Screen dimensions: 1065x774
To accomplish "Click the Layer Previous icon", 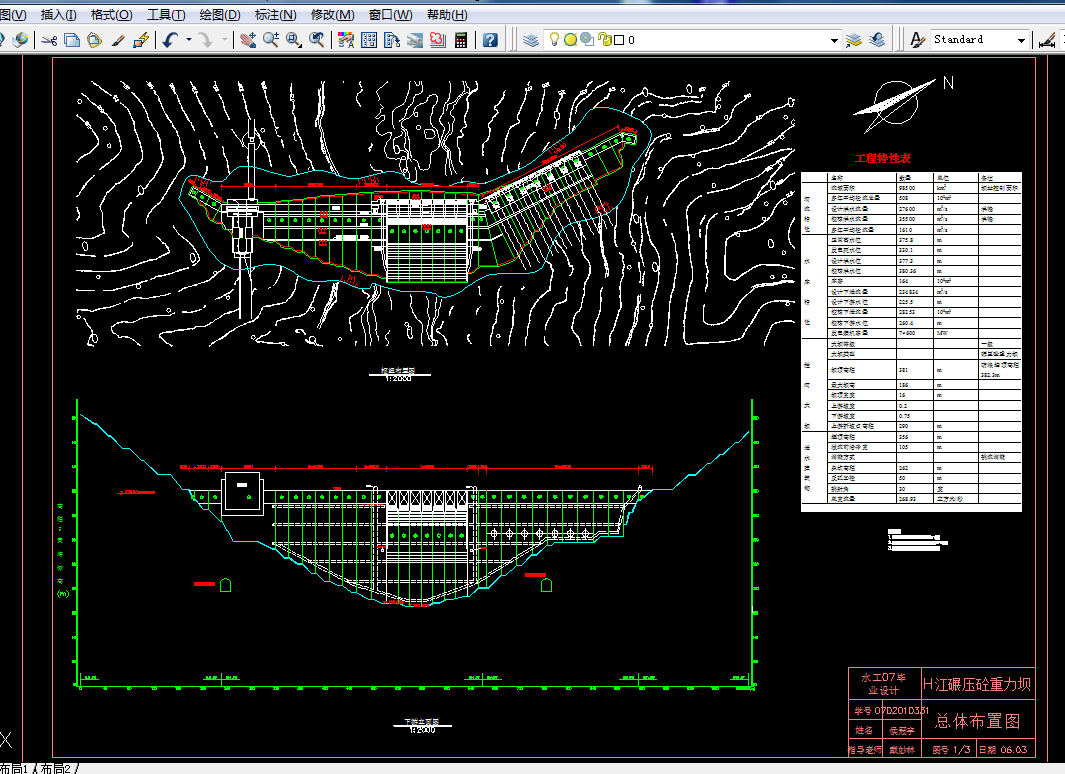I will click(877, 41).
